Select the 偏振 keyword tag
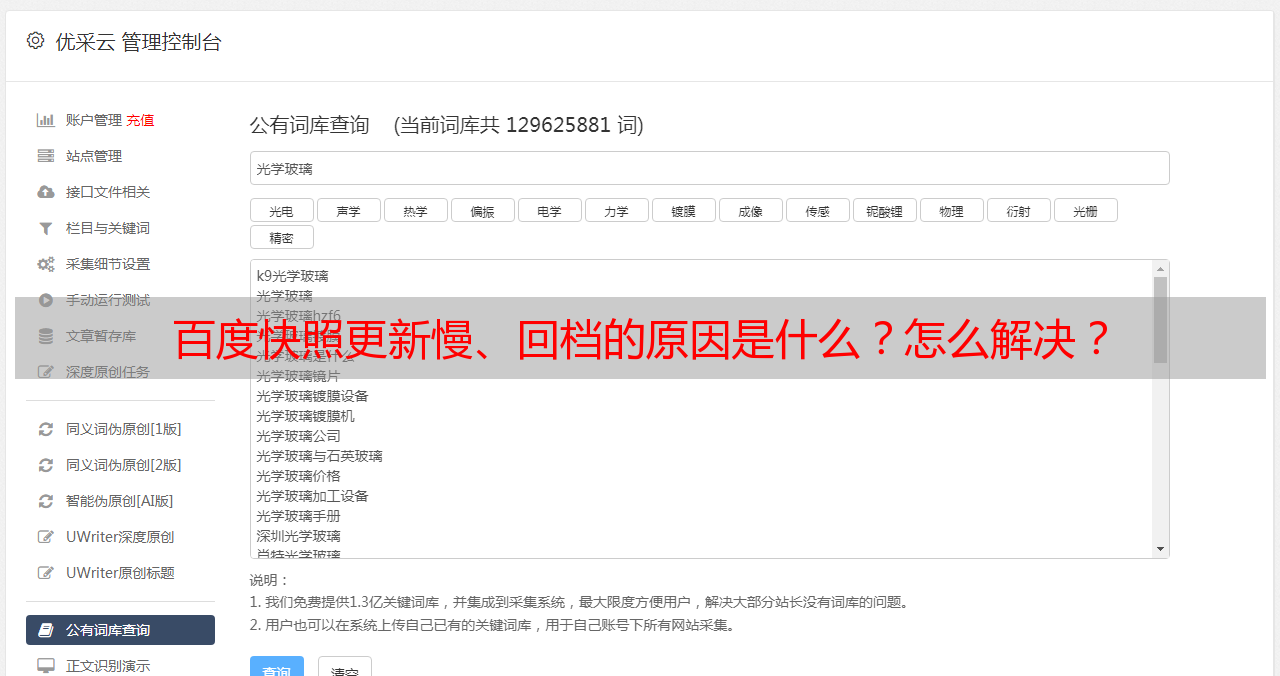The image size is (1280, 676). click(482, 210)
